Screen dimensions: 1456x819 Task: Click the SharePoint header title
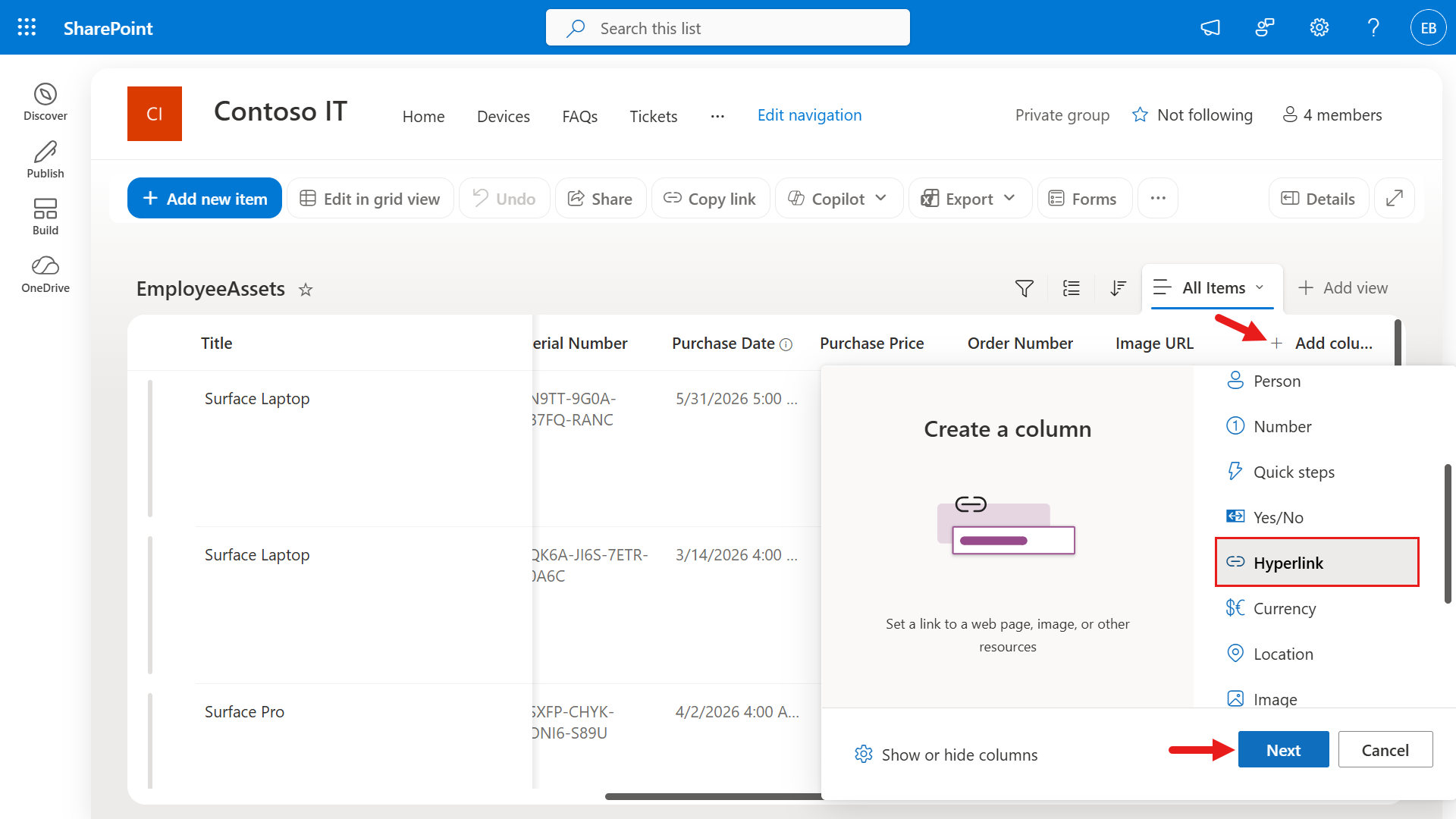click(108, 29)
